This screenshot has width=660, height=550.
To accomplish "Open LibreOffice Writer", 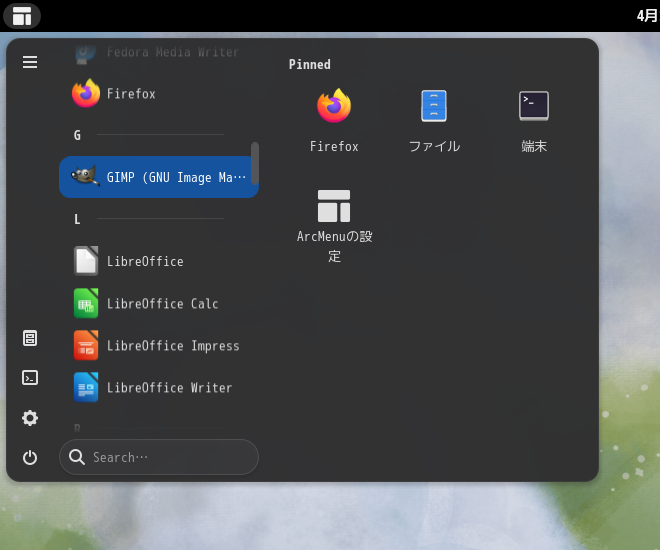I will tap(159, 388).
